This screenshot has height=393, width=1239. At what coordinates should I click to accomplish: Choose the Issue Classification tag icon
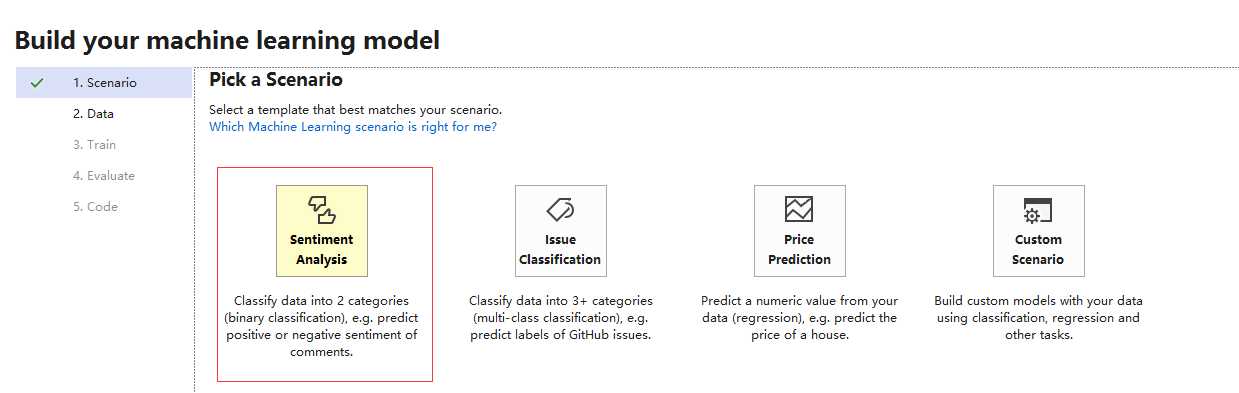pyautogui.click(x=560, y=209)
